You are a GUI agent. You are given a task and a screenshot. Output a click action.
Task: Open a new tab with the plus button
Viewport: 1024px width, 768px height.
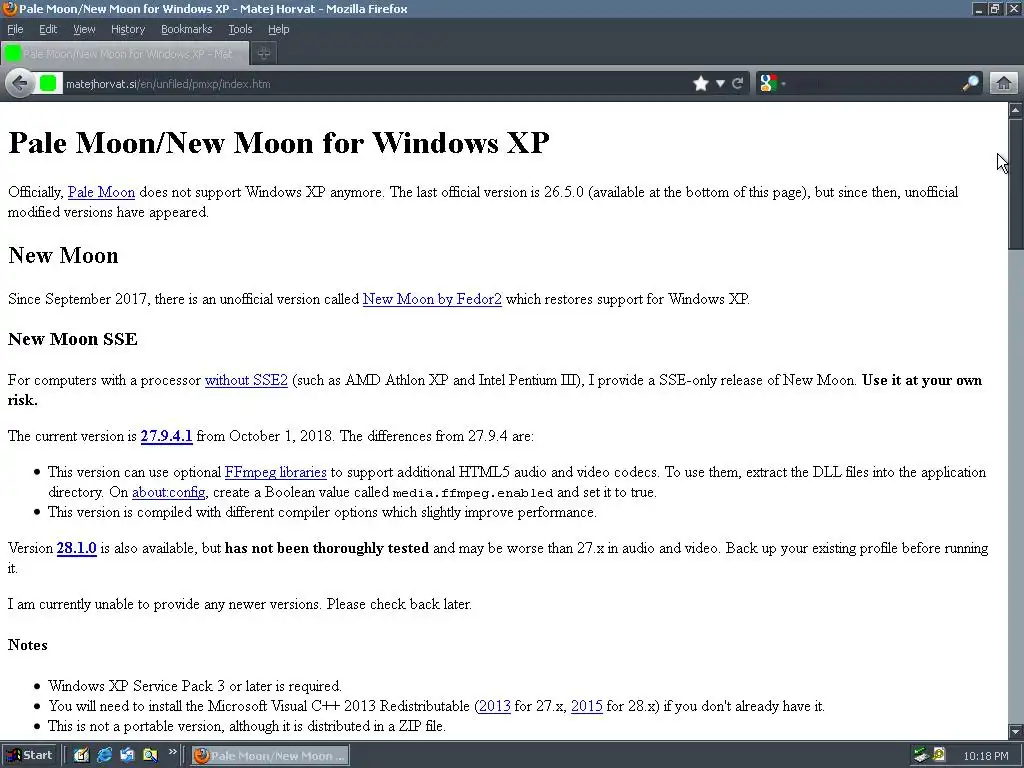click(x=264, y=54)
